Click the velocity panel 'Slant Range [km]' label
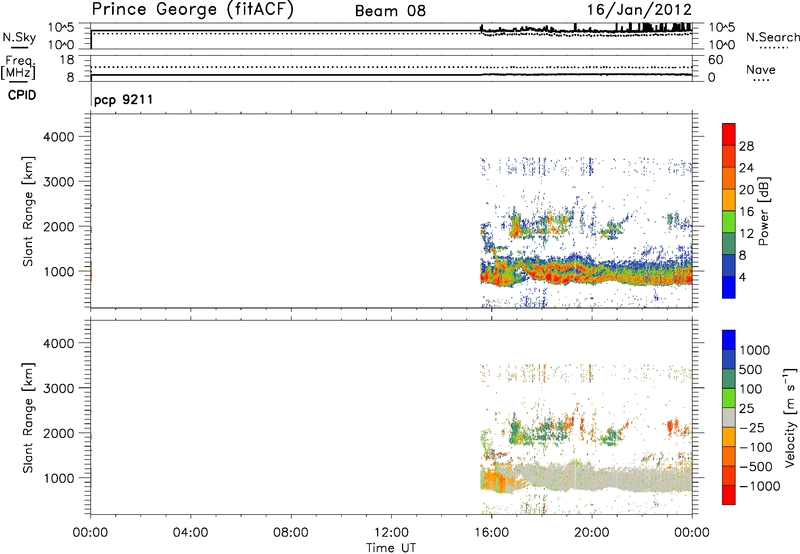800x554 pixels. 28,418
